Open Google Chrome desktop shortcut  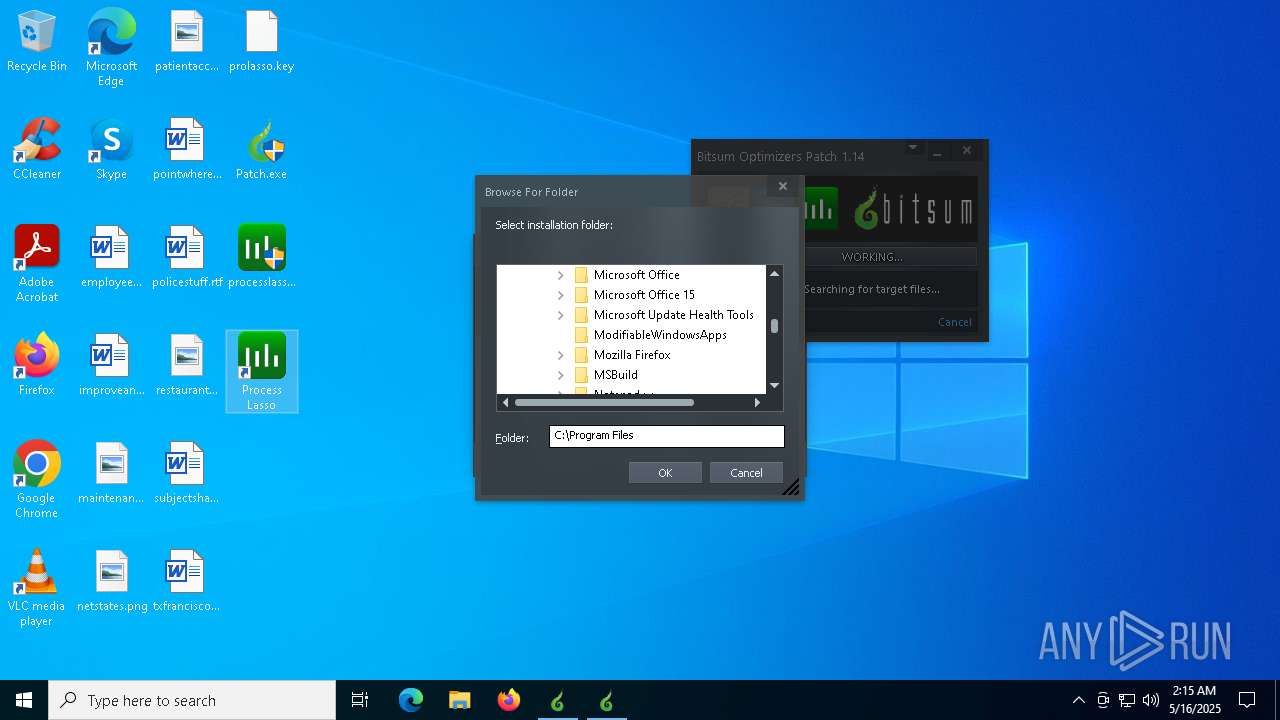[x=37, y=479]
